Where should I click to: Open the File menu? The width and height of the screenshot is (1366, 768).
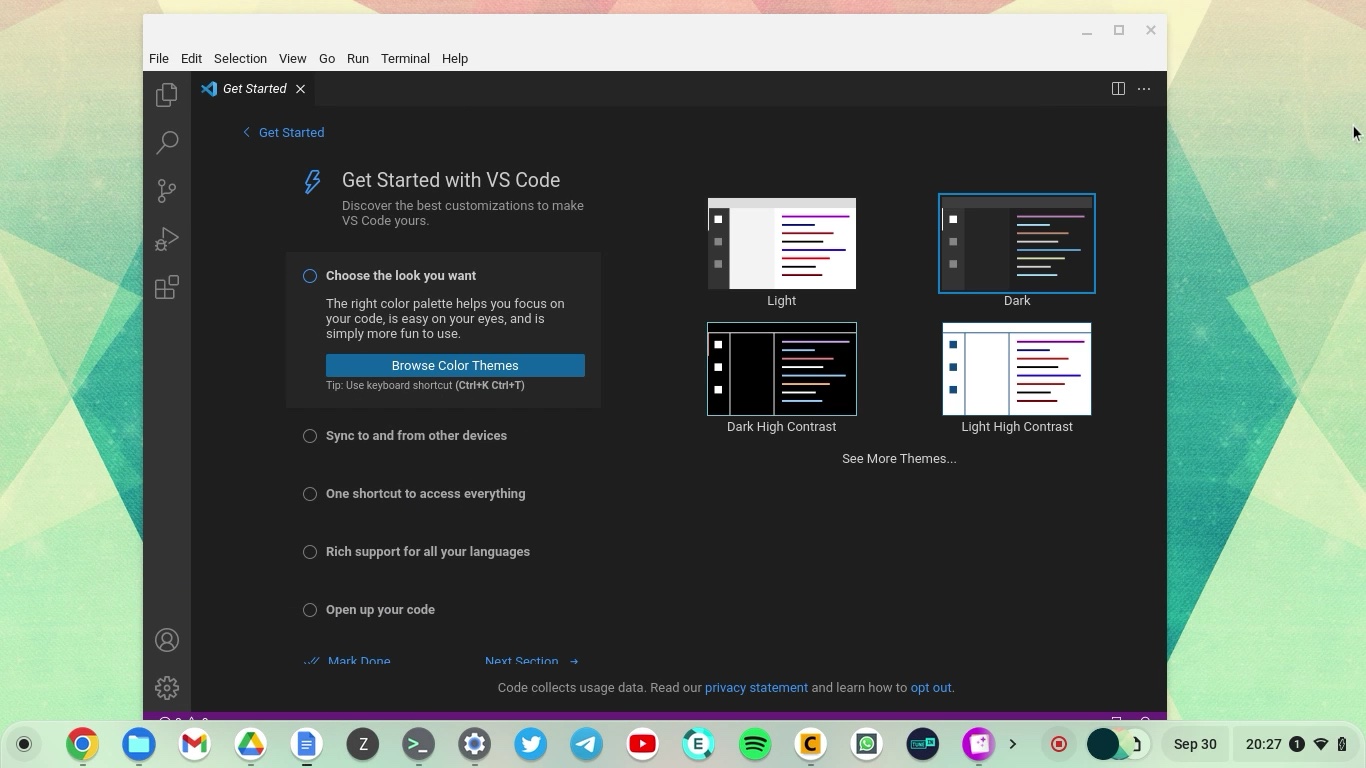pos(159,58)
